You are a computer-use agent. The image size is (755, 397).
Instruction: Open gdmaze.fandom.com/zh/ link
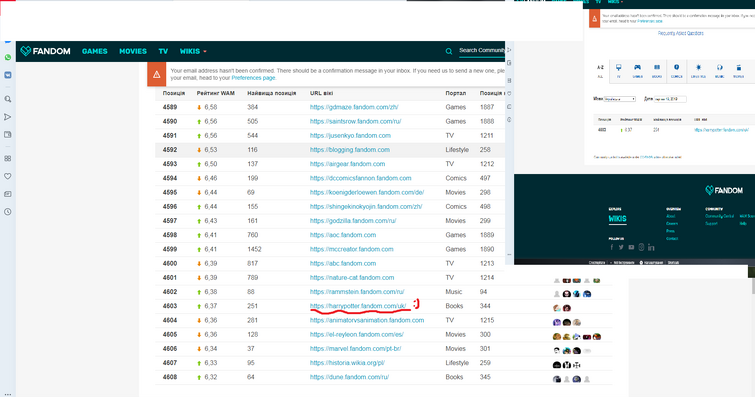point(354,107)
